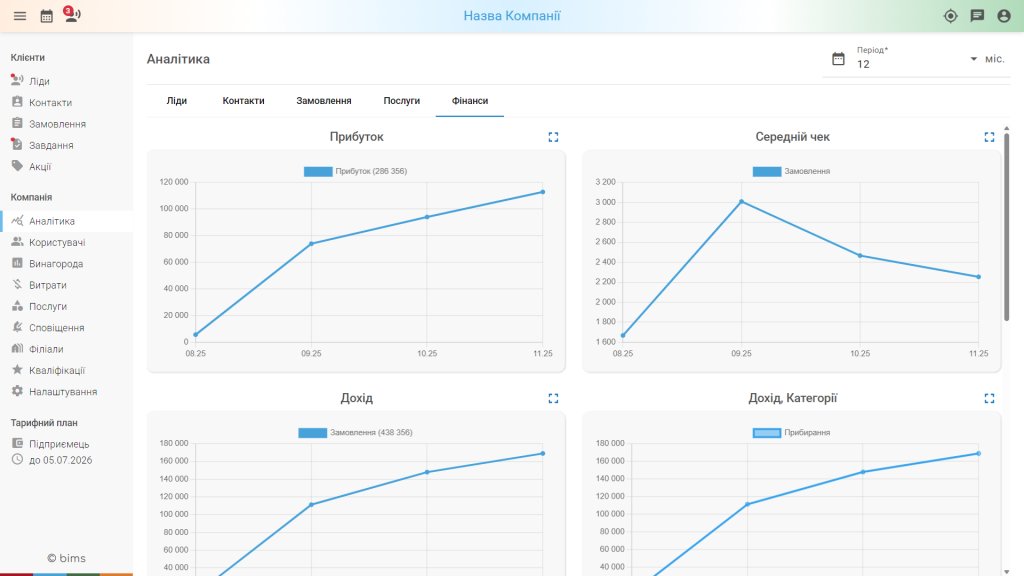Click the Завдання sidebar icon
This screenshot has width=1024, height=576.
pyautogui.click(x=17, y=144)
